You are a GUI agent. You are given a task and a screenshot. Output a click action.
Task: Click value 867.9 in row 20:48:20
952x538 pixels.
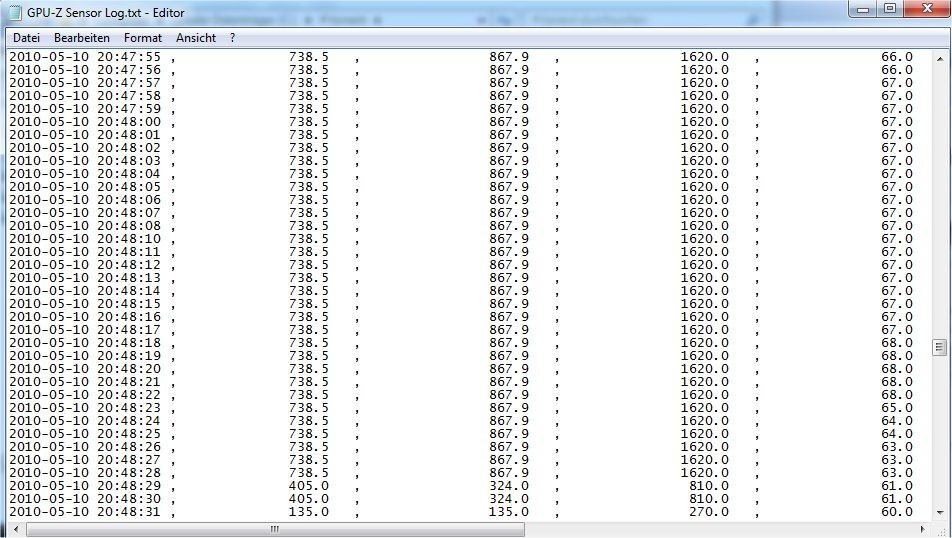pos(509,369)
